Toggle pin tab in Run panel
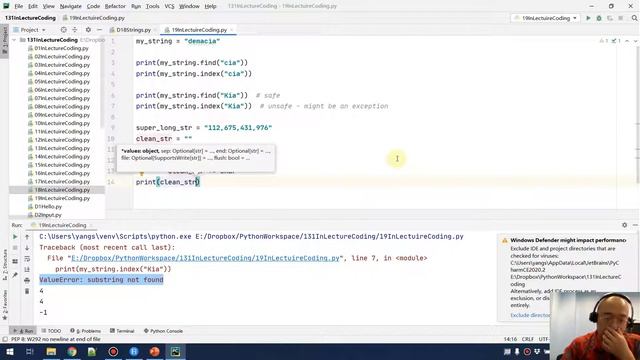Viewport: 640px width, 360px height. (15, 275)
